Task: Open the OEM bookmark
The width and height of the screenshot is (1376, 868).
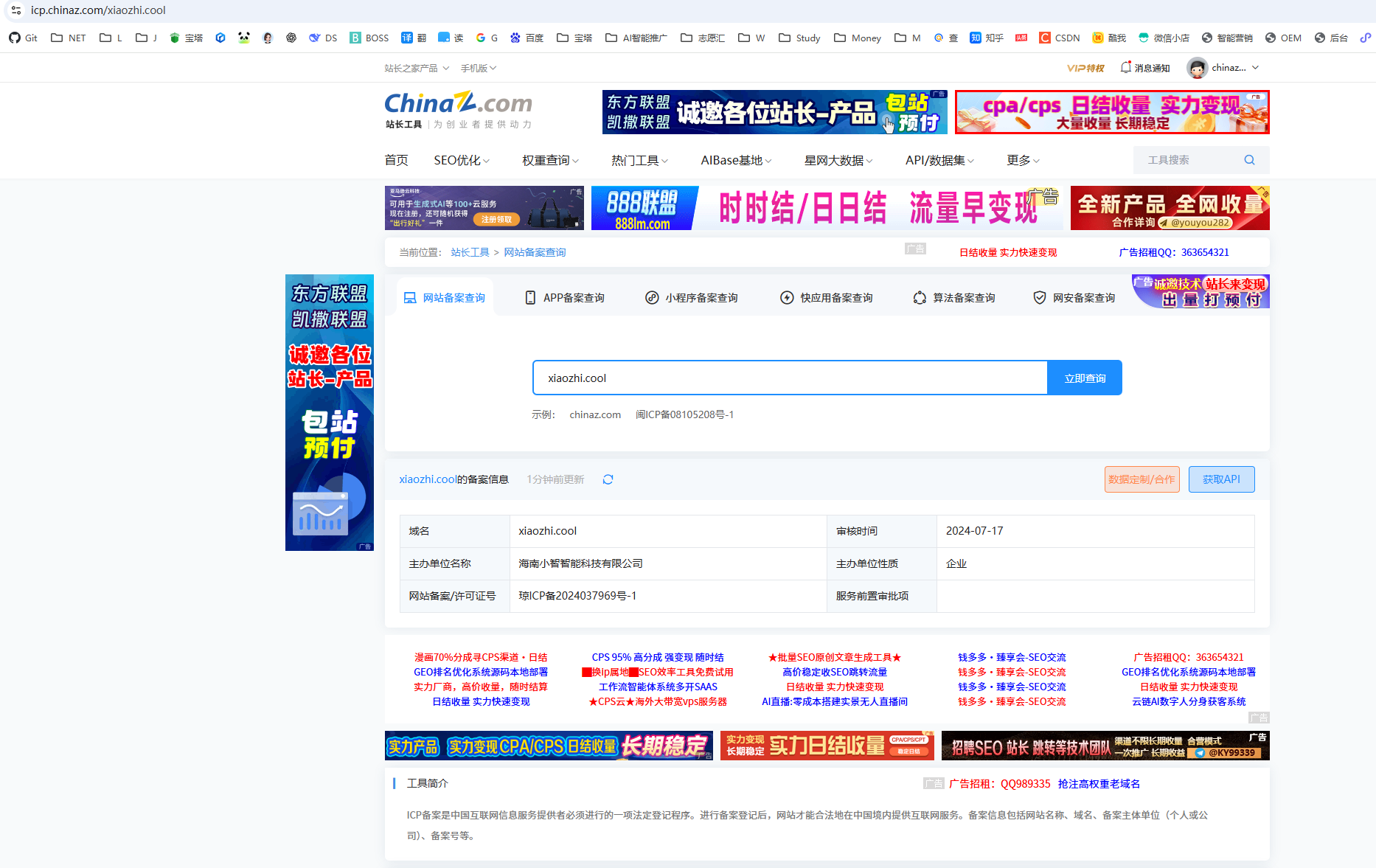Action: tap(1283, 38)
